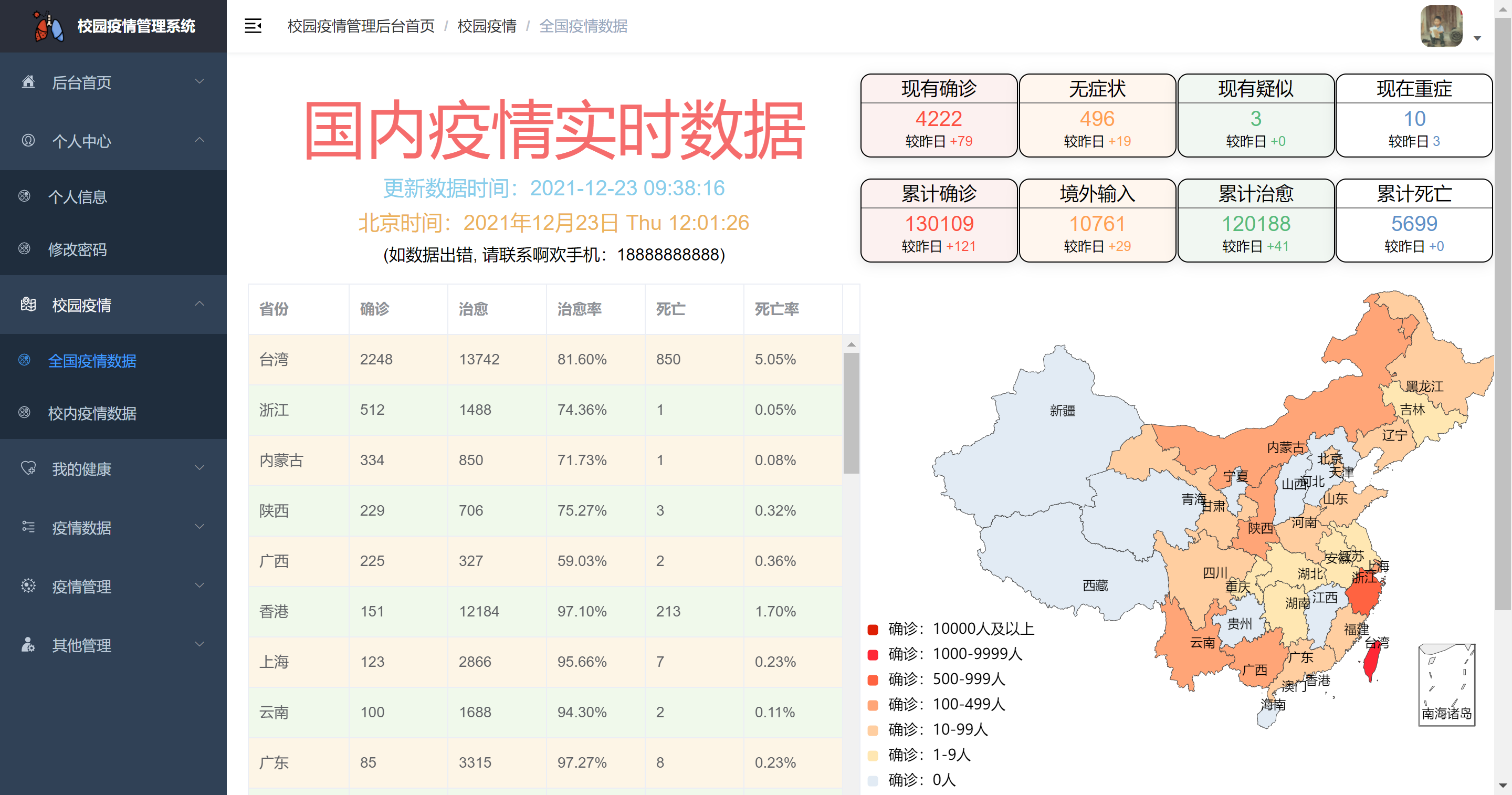Click 校园疫情管理后台首页 breadcrumb link
The width and height of the screenshot is (1512, 795).
point(360,26)
